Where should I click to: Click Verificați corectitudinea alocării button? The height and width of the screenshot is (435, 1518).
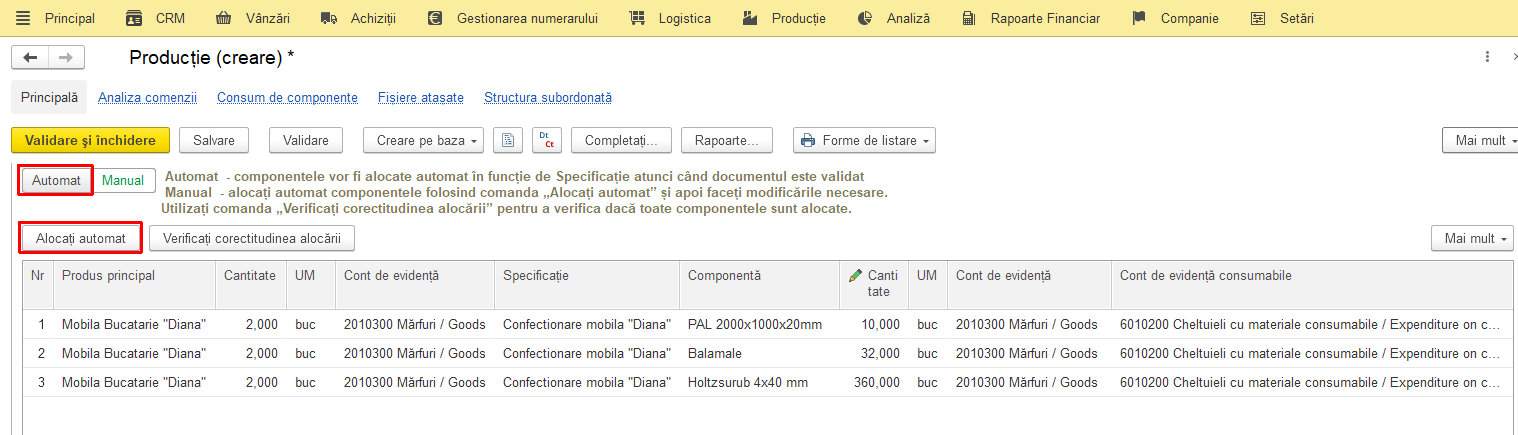(252, 238)
